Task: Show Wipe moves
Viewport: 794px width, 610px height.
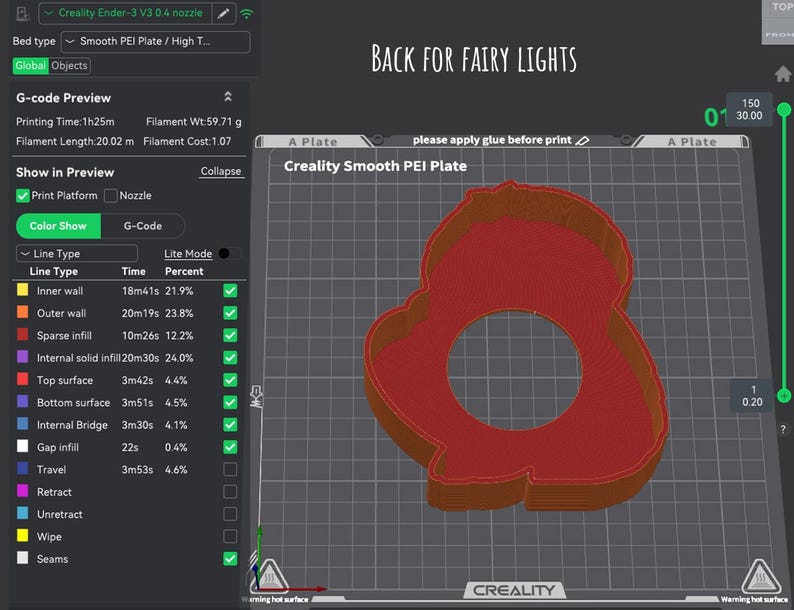Action: 230,536
